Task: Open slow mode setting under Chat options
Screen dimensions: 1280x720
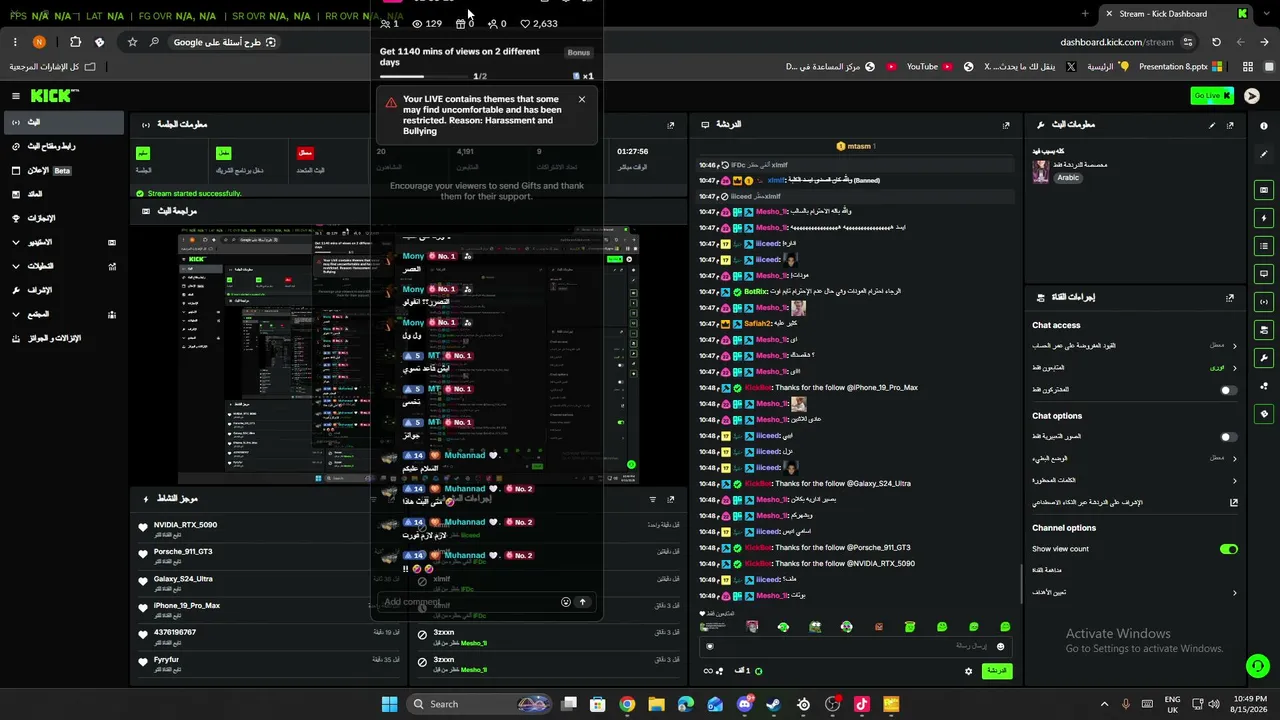Action: coord(1135,459)
